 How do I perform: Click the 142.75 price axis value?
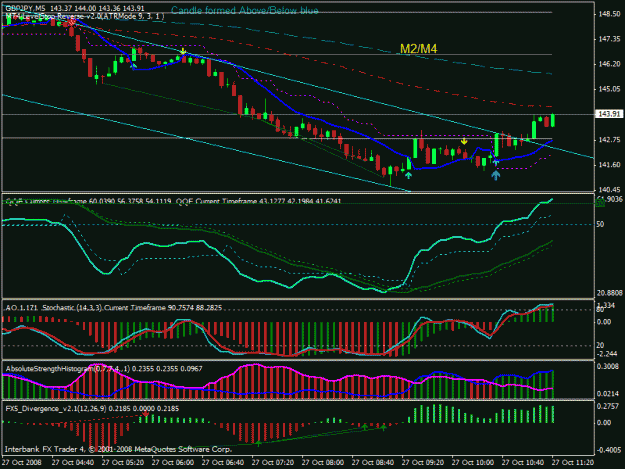609,139
